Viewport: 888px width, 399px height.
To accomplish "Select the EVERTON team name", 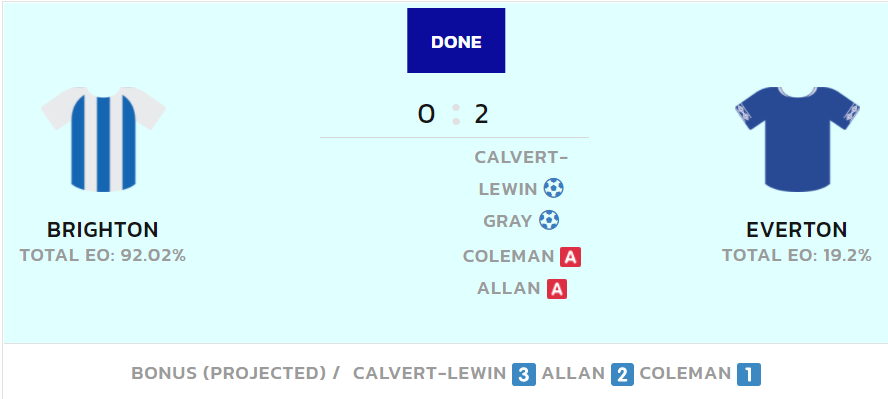I will (797, 230).
